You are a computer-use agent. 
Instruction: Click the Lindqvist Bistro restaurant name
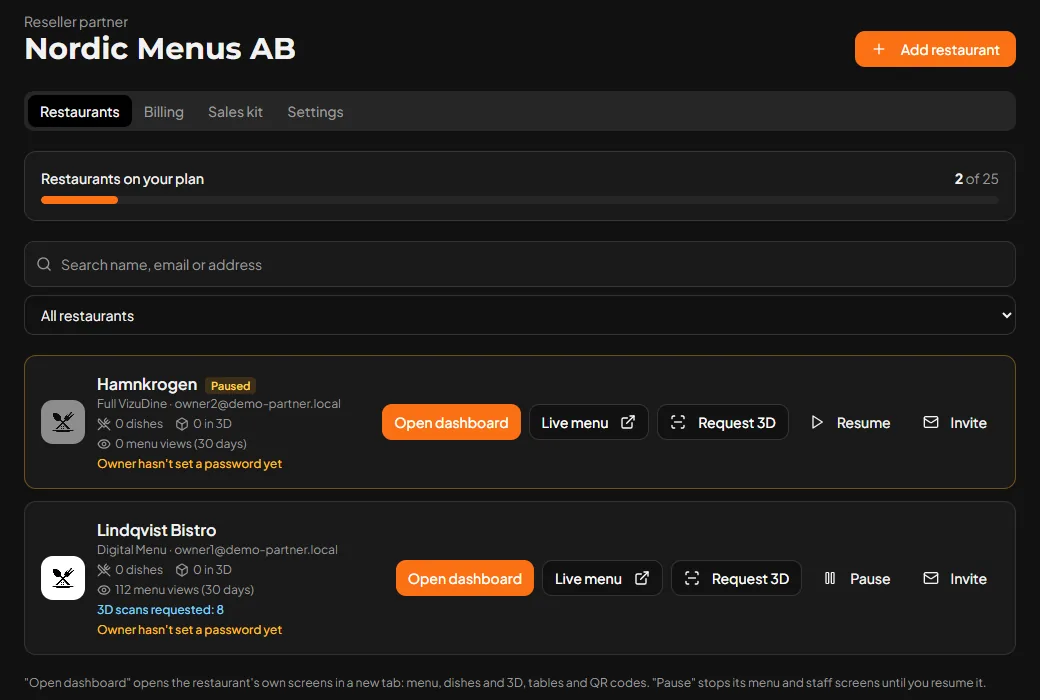[157, 530]
